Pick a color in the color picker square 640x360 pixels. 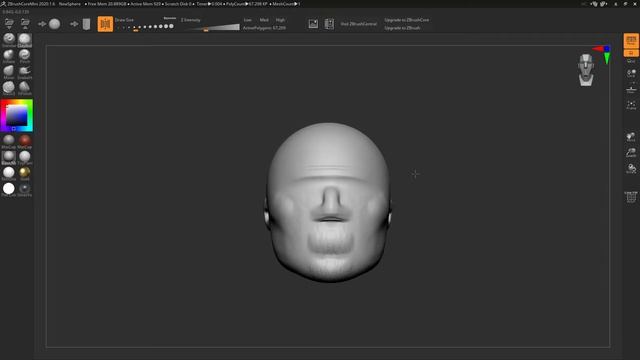16,116
